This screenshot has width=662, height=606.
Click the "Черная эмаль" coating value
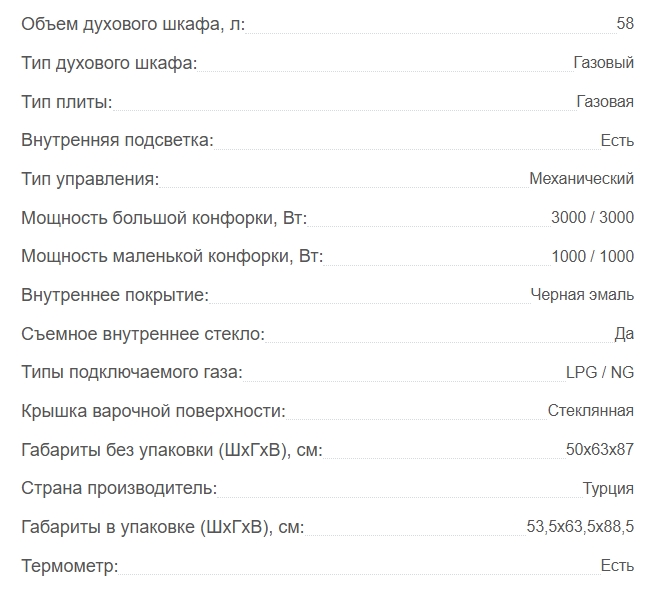coord(582,295)
